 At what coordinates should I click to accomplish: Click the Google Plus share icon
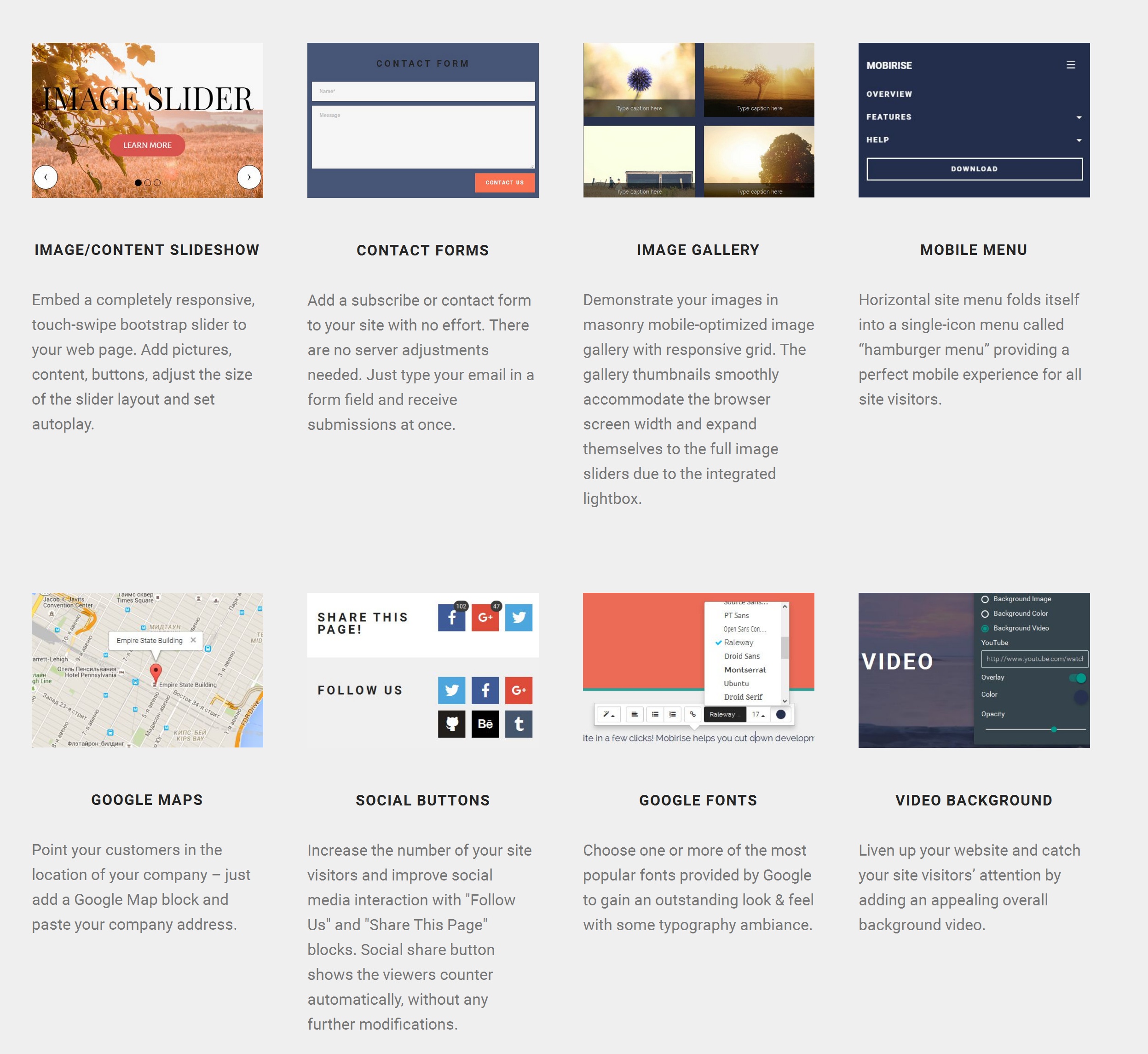click(x=485, y=617)
